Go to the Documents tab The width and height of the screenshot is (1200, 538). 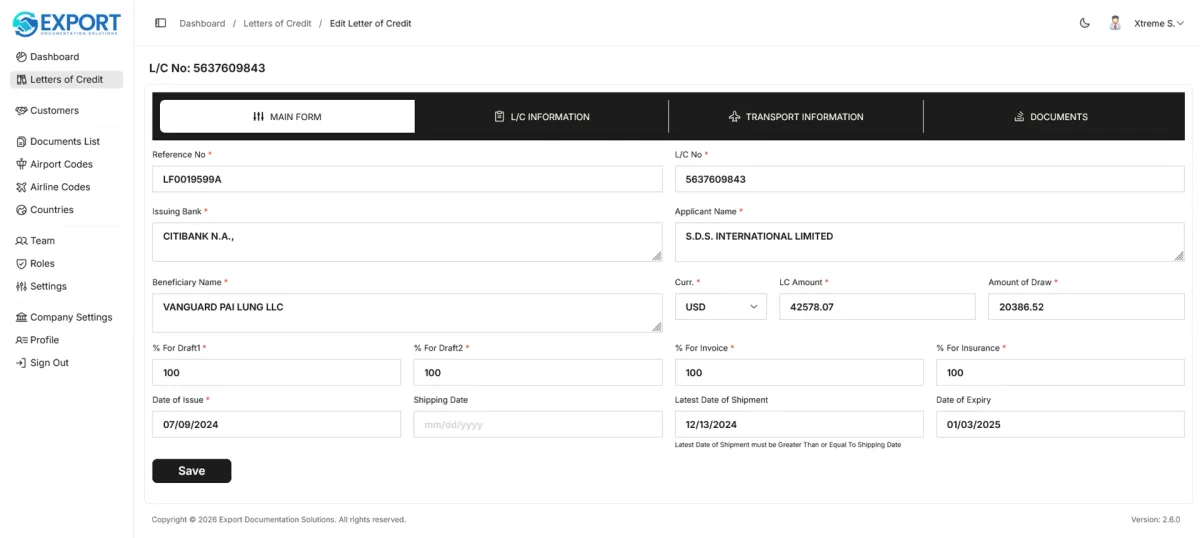point(1050,116)
